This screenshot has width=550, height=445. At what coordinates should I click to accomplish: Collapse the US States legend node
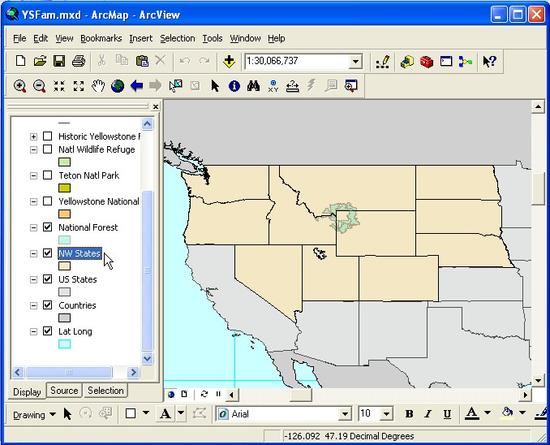33,279
